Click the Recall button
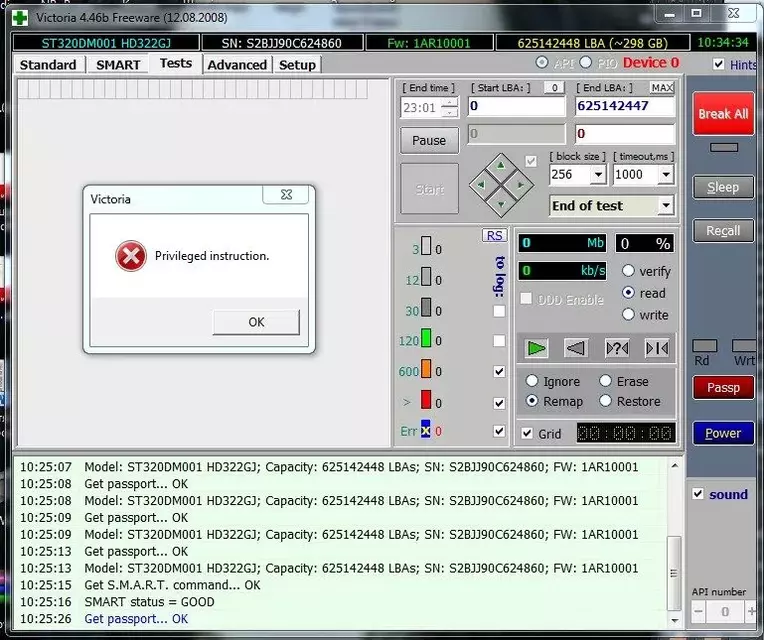 coord(724,231)
